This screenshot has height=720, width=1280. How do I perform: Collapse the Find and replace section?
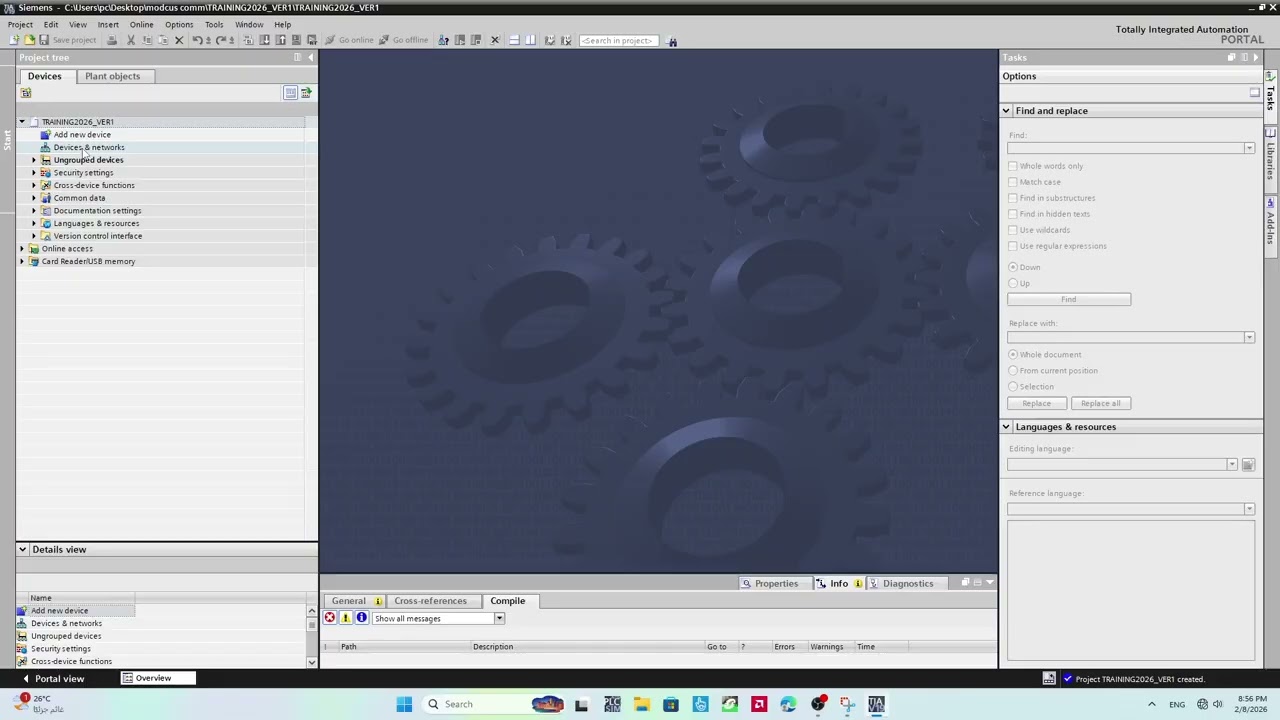pyautogui.click(x=1006, y=111)
